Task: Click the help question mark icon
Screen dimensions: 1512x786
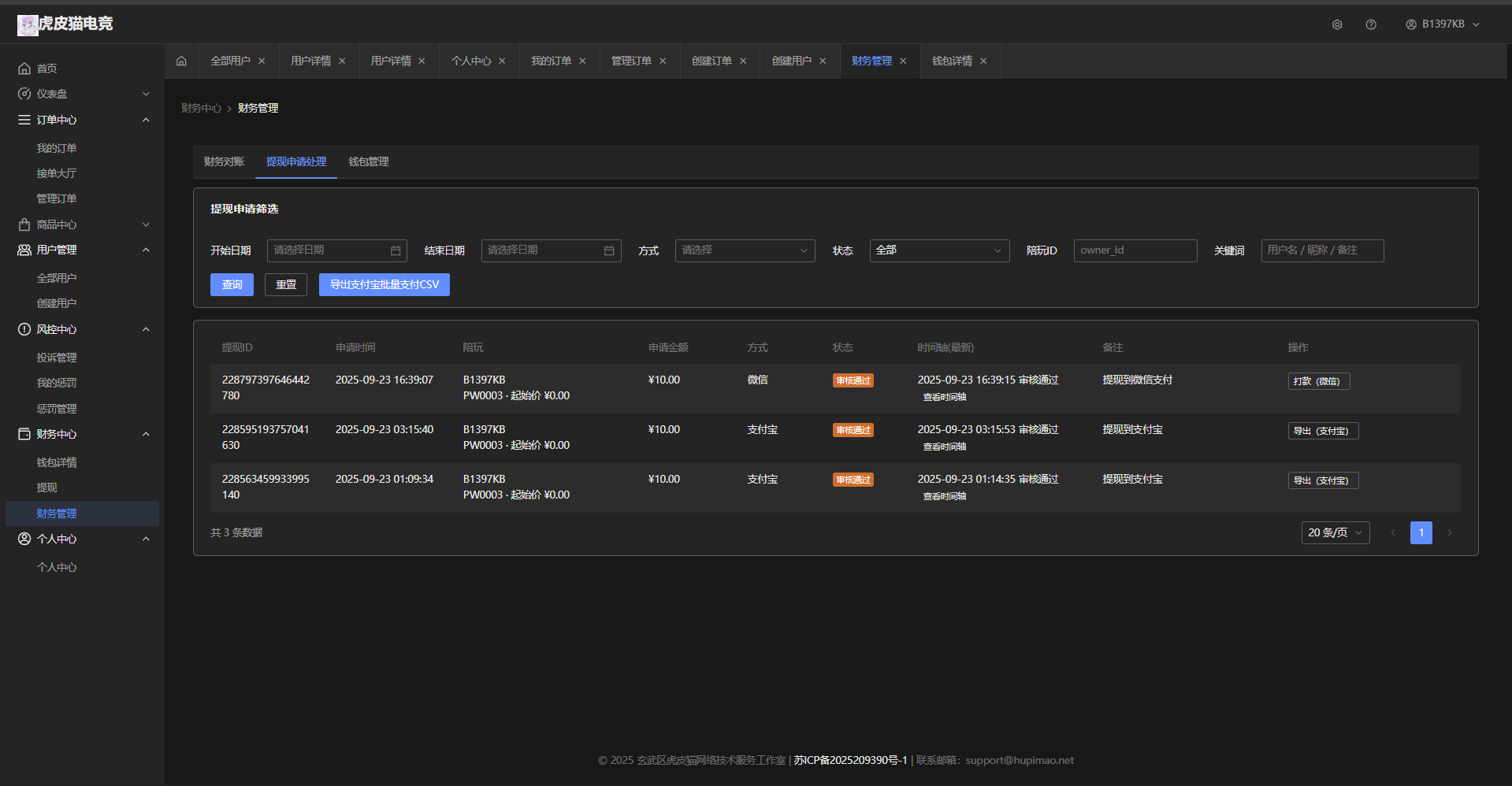Action: (1371, 24)
